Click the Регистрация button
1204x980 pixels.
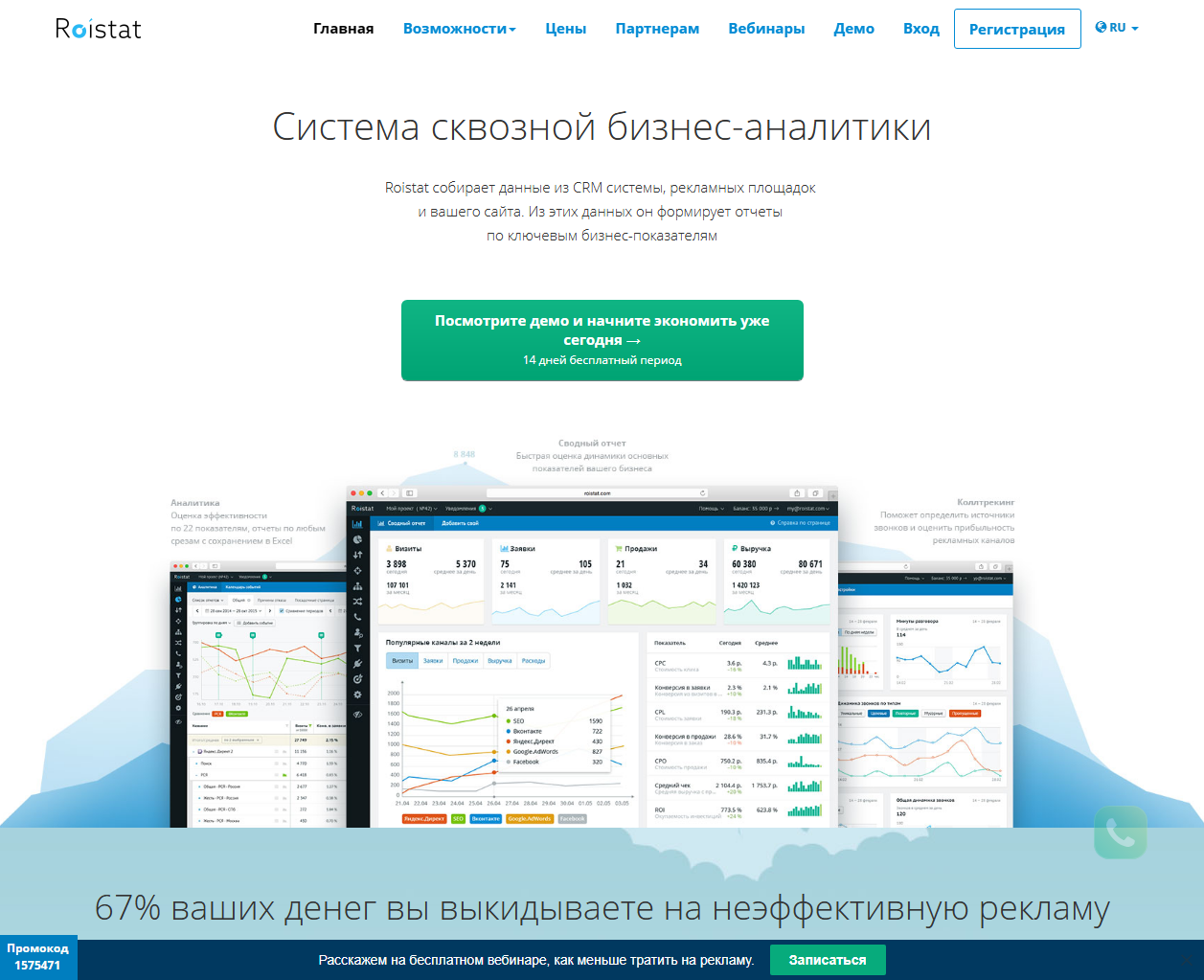[x=1017, y=29]
